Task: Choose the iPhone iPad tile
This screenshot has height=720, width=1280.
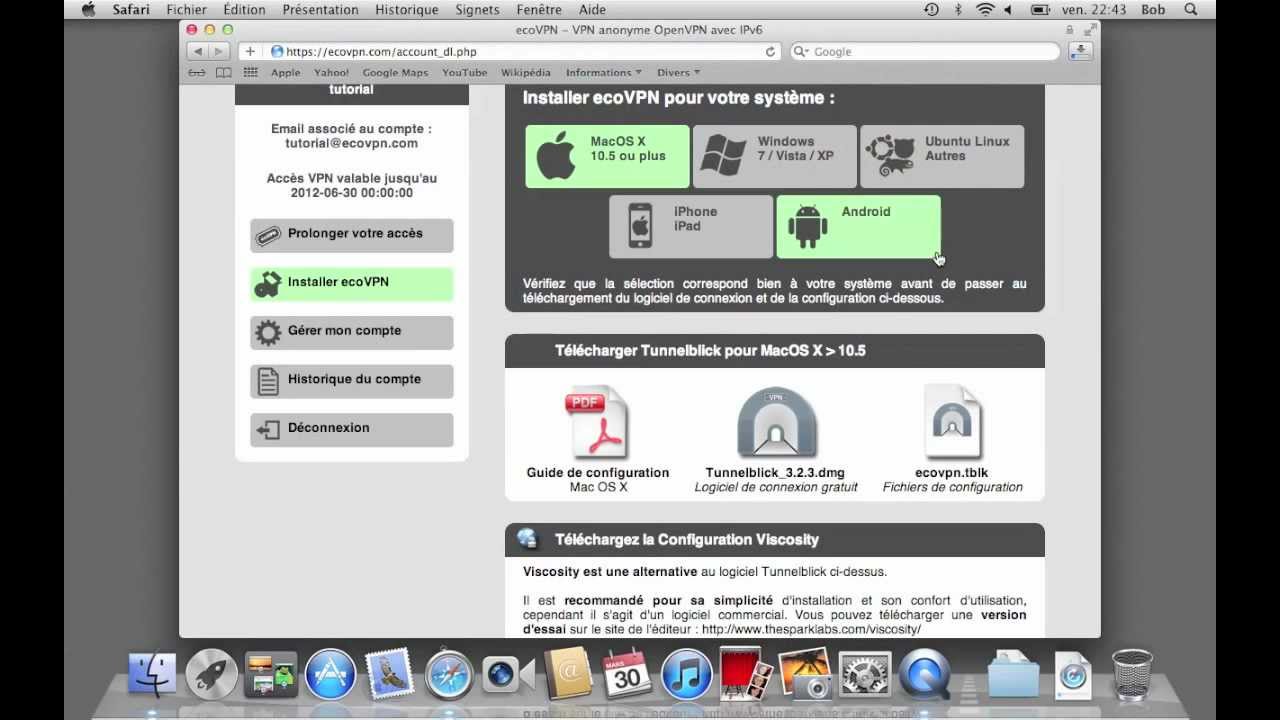Action: (x=691, y=226)
